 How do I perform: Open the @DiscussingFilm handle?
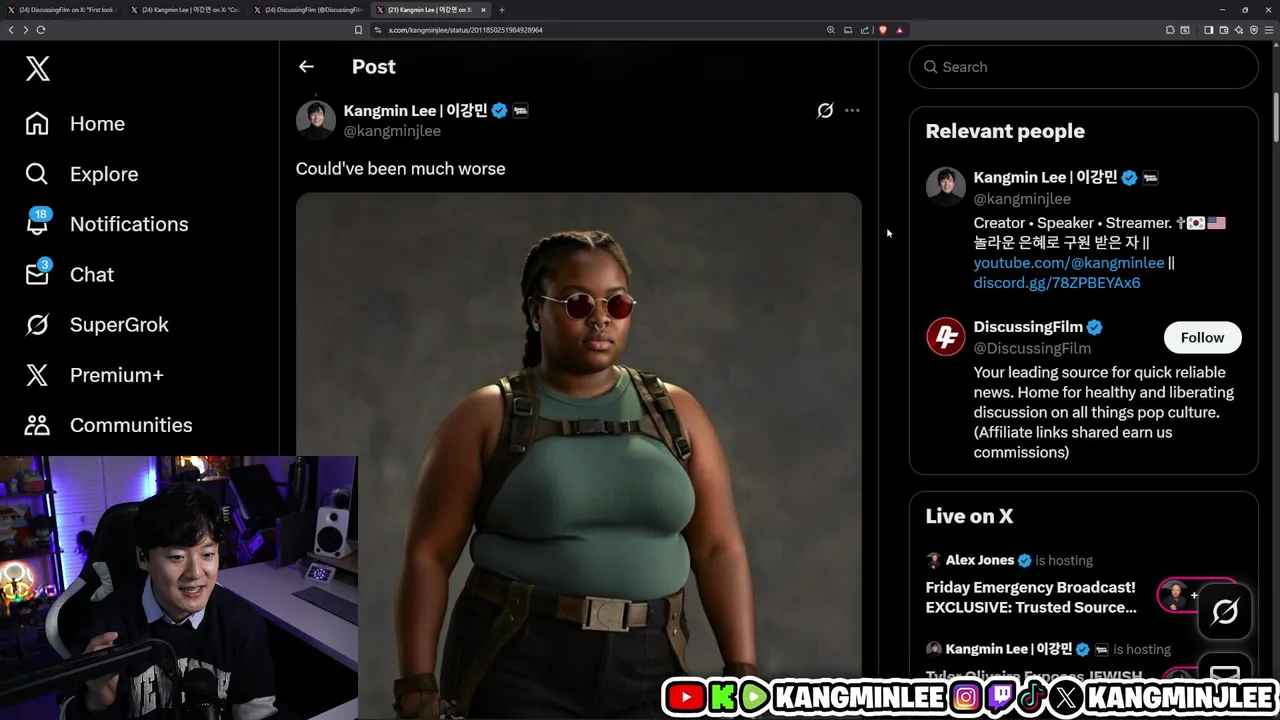[1032, 348]
